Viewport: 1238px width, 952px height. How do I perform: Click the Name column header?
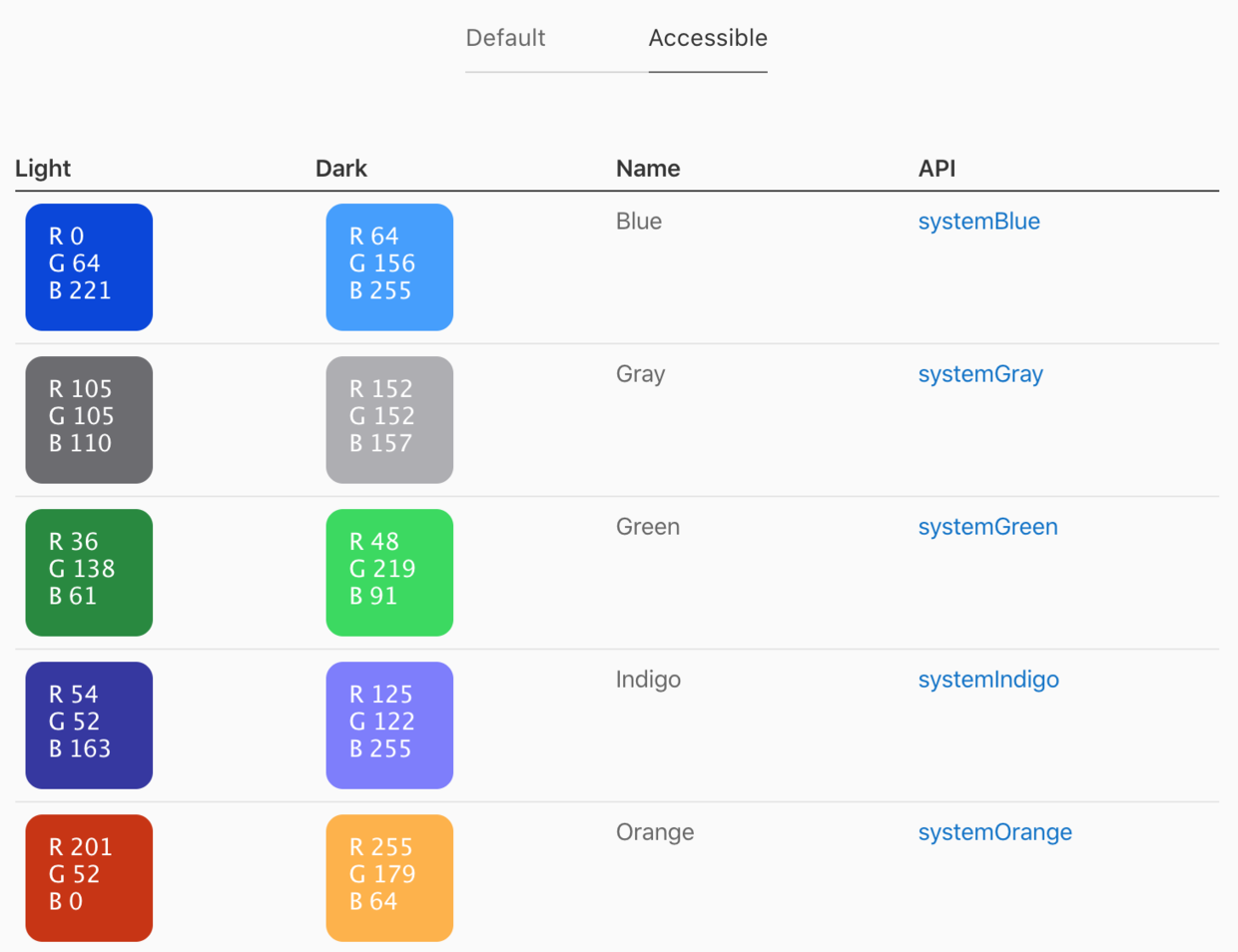click(x=648, y=169)
